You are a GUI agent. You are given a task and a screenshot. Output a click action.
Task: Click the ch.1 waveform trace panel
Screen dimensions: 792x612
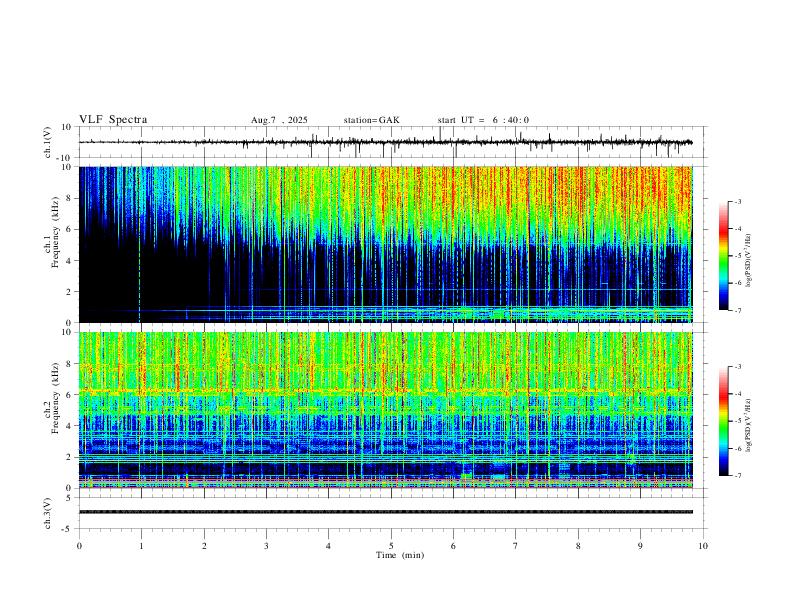click(x=392, y=142)
